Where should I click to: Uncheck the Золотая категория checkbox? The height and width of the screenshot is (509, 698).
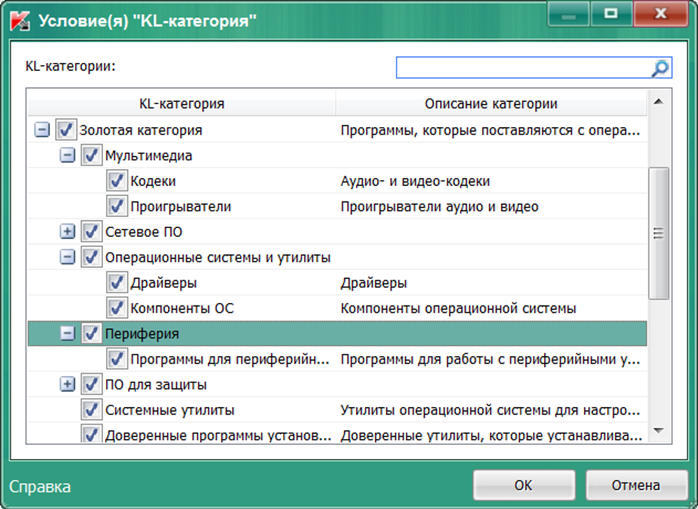pyautogui.click(x=66, y=130)
